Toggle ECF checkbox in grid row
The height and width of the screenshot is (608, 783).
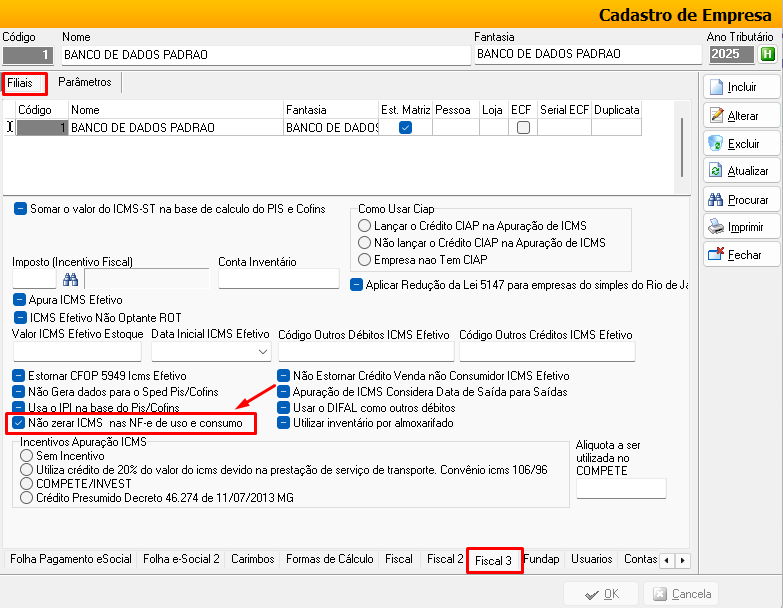523,128
